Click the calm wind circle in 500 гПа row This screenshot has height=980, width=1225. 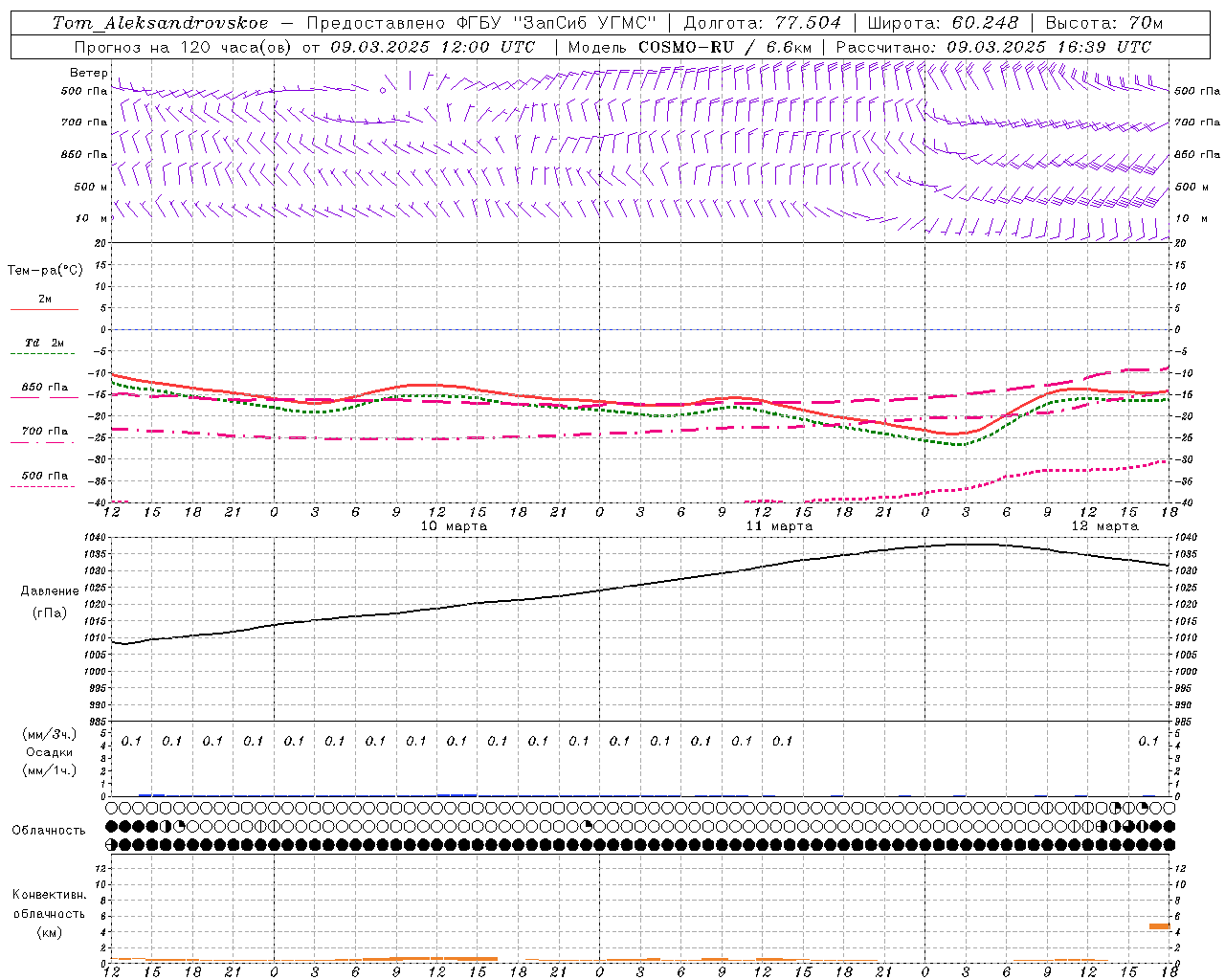tap(383, 90)
